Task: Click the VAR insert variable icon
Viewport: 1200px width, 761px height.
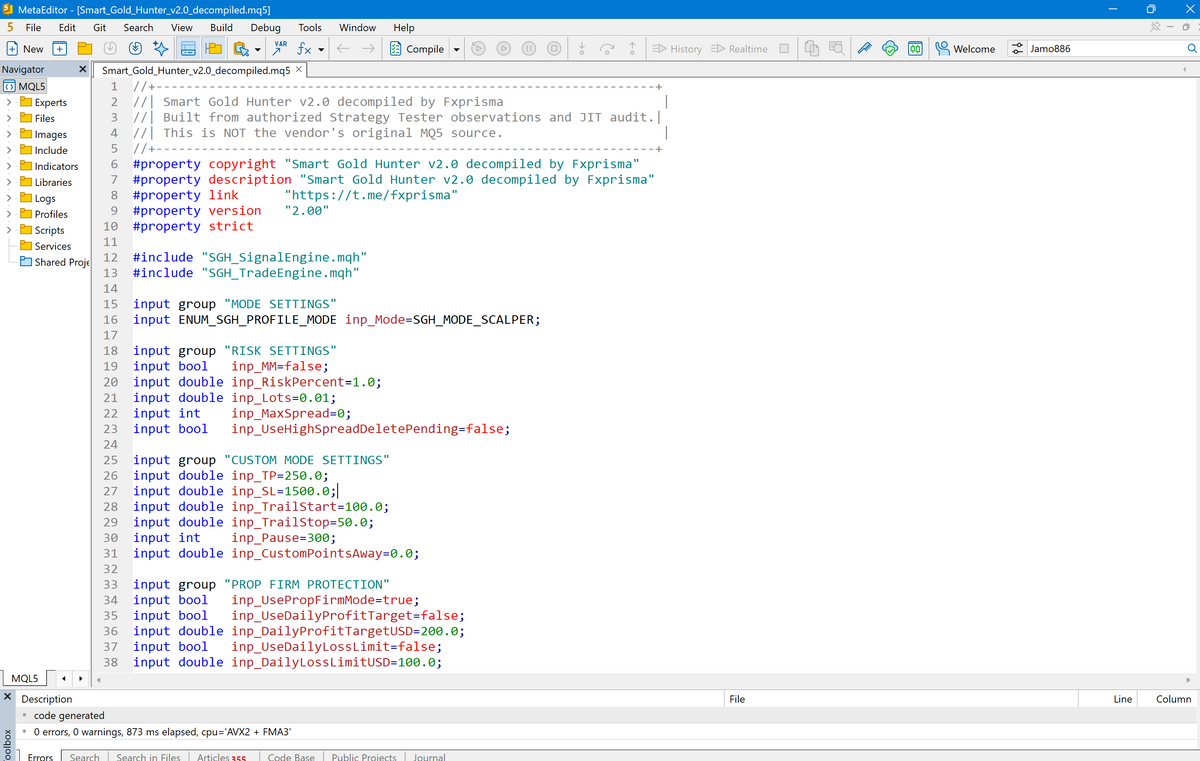Action: (x=281, y=49)
